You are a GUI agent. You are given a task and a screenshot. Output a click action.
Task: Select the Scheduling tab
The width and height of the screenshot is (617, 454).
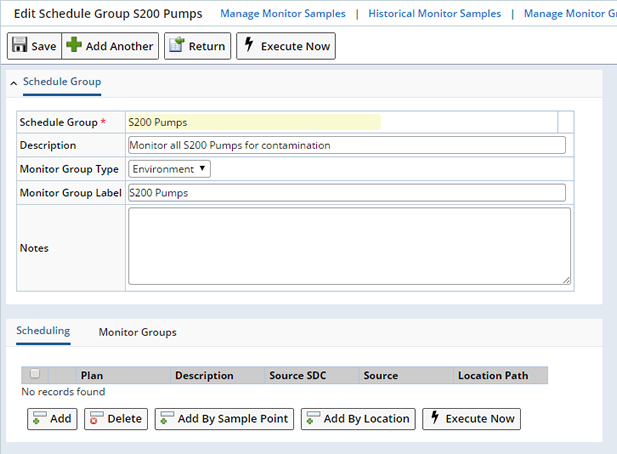pos(43,330)
